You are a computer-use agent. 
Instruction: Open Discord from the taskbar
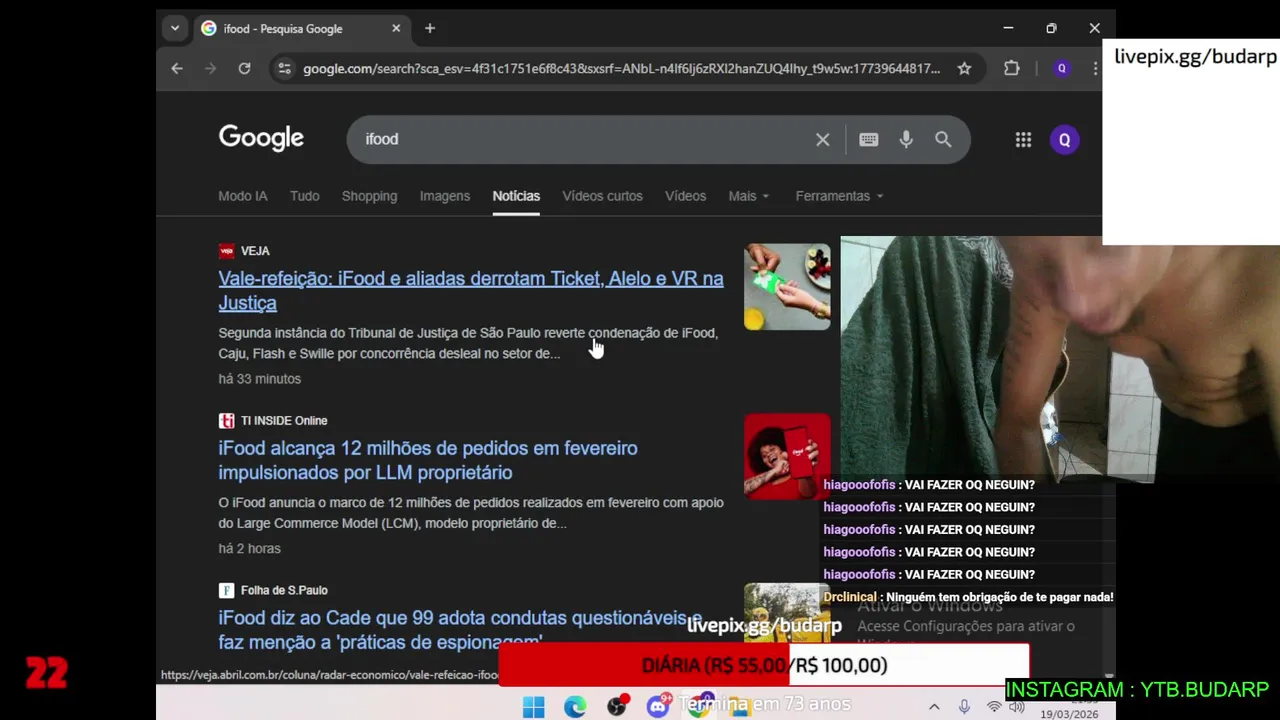[657, 707]
